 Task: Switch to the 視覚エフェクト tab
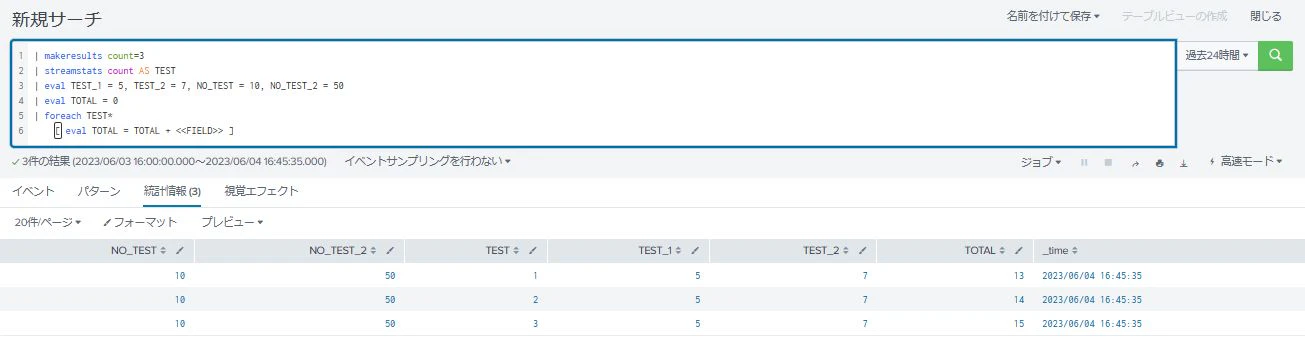point(261,191)
